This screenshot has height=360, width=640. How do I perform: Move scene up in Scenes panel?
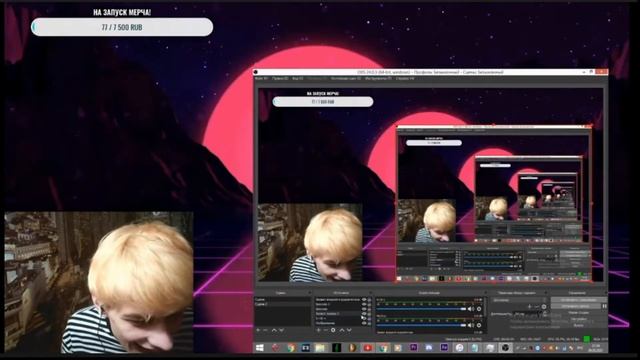click(x=274, y=330)
